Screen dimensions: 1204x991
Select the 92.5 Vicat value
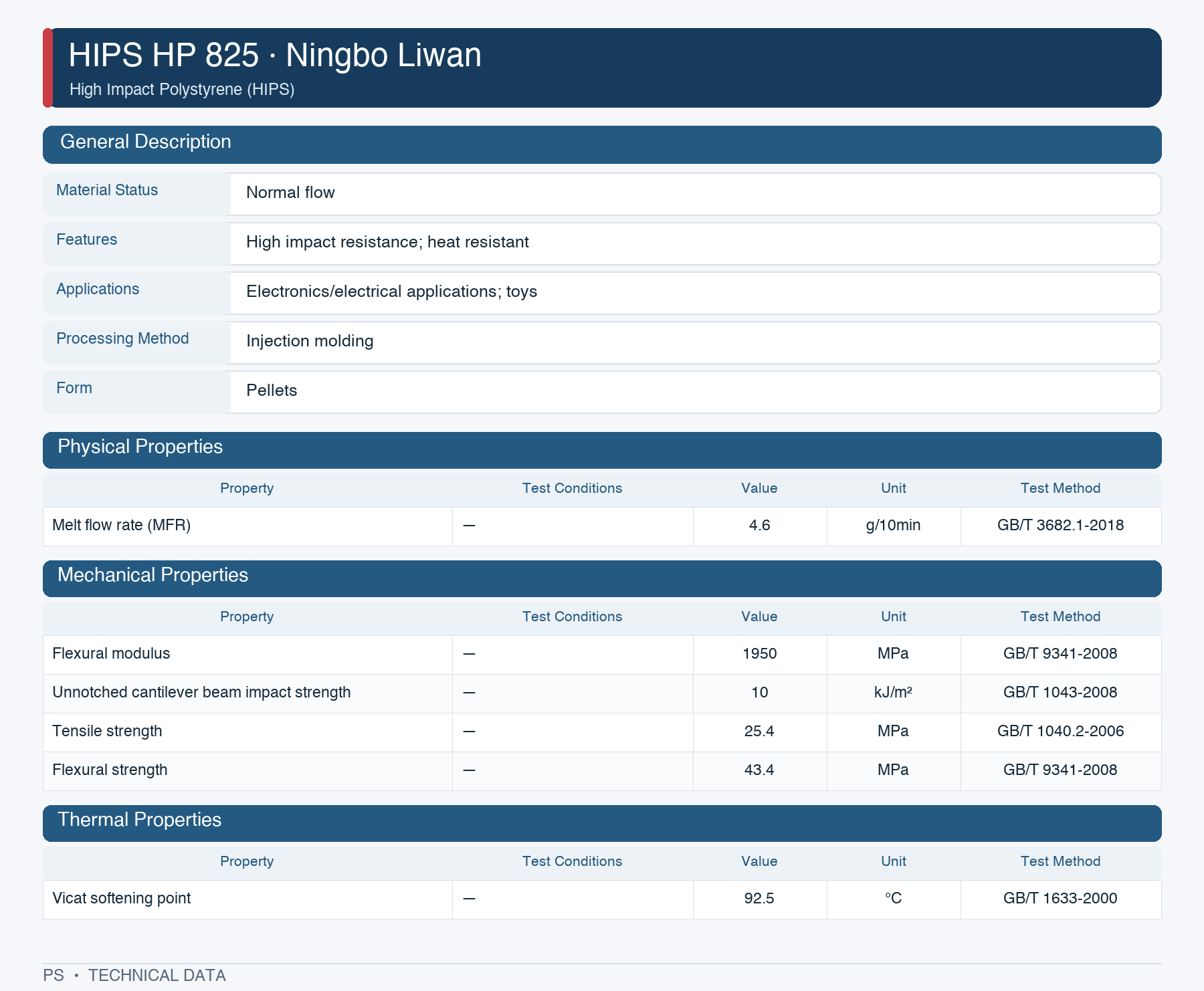pos(760,899)
